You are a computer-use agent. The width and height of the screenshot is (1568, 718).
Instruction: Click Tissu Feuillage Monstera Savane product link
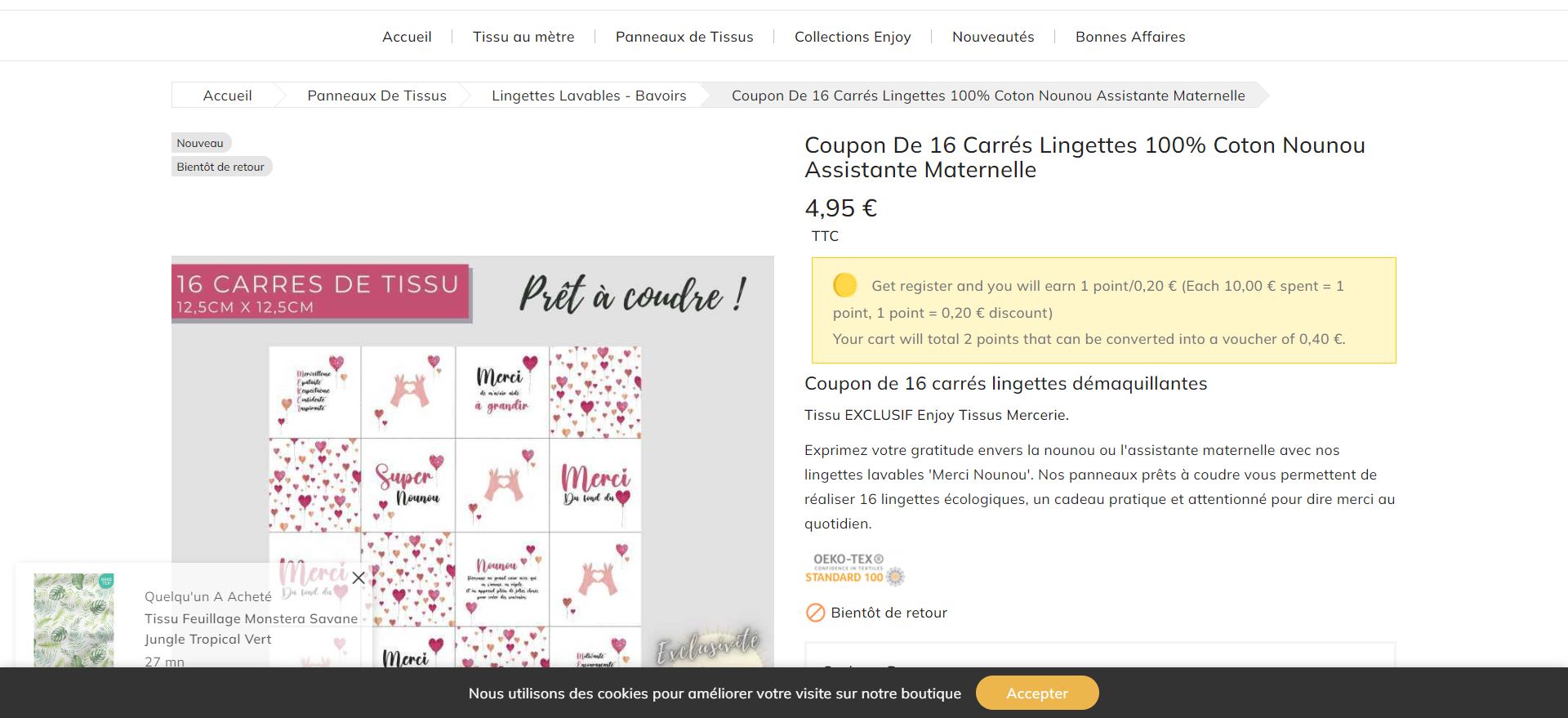point(251,629)
